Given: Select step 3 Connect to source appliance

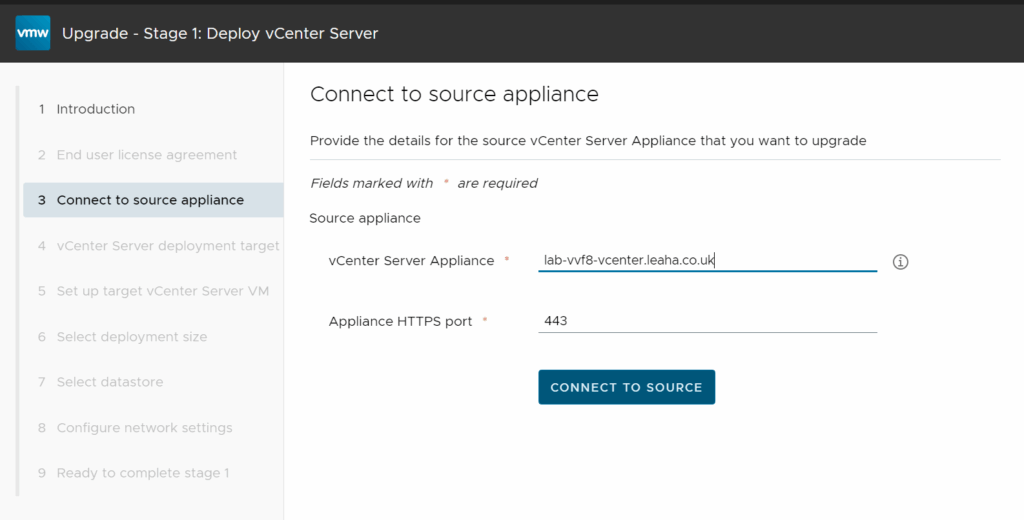Looking at the screenshot, I should (x=153, y=200).
